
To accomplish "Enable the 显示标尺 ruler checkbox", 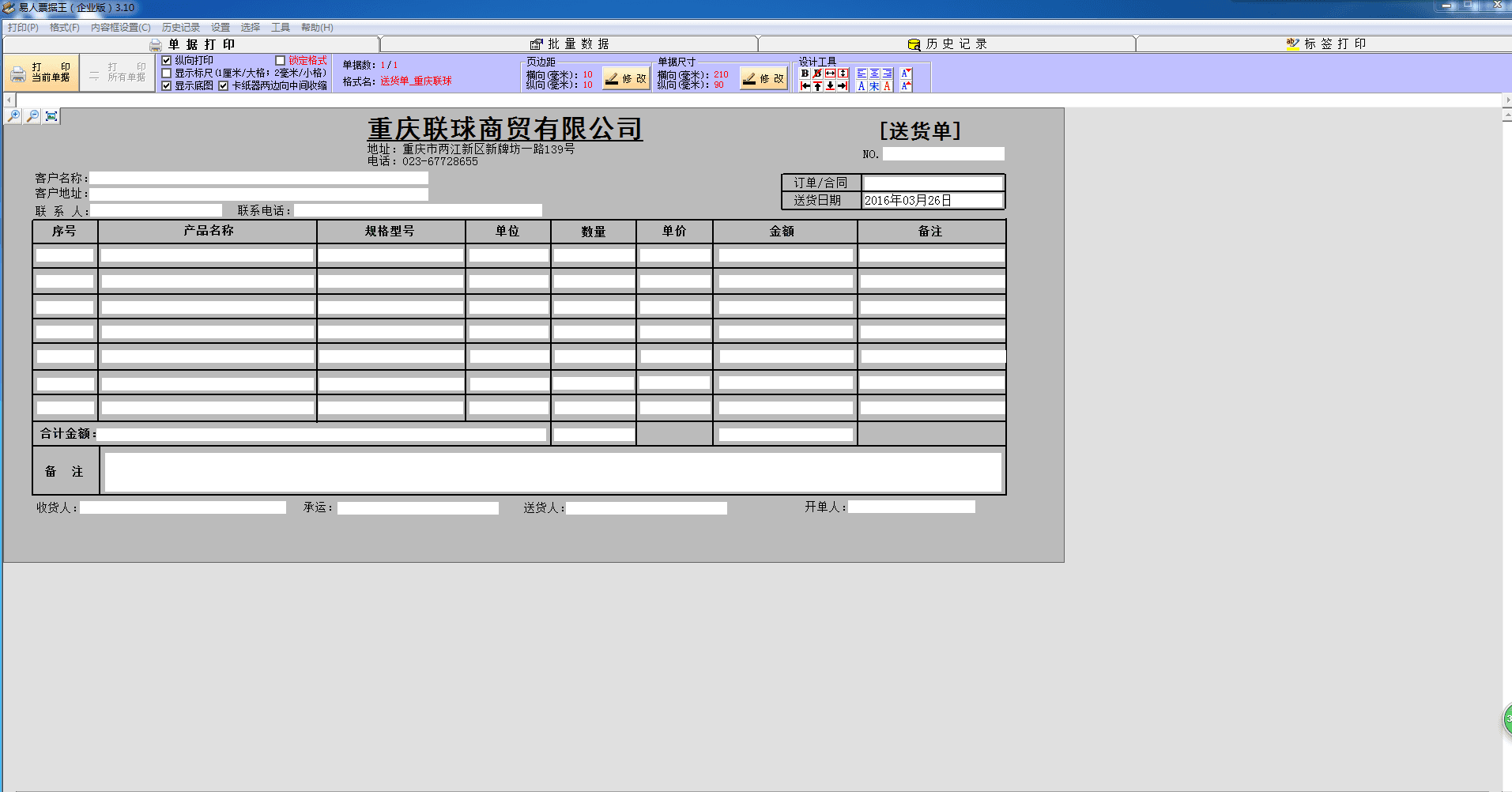I will pyautogui.click(x=167, y=73).
